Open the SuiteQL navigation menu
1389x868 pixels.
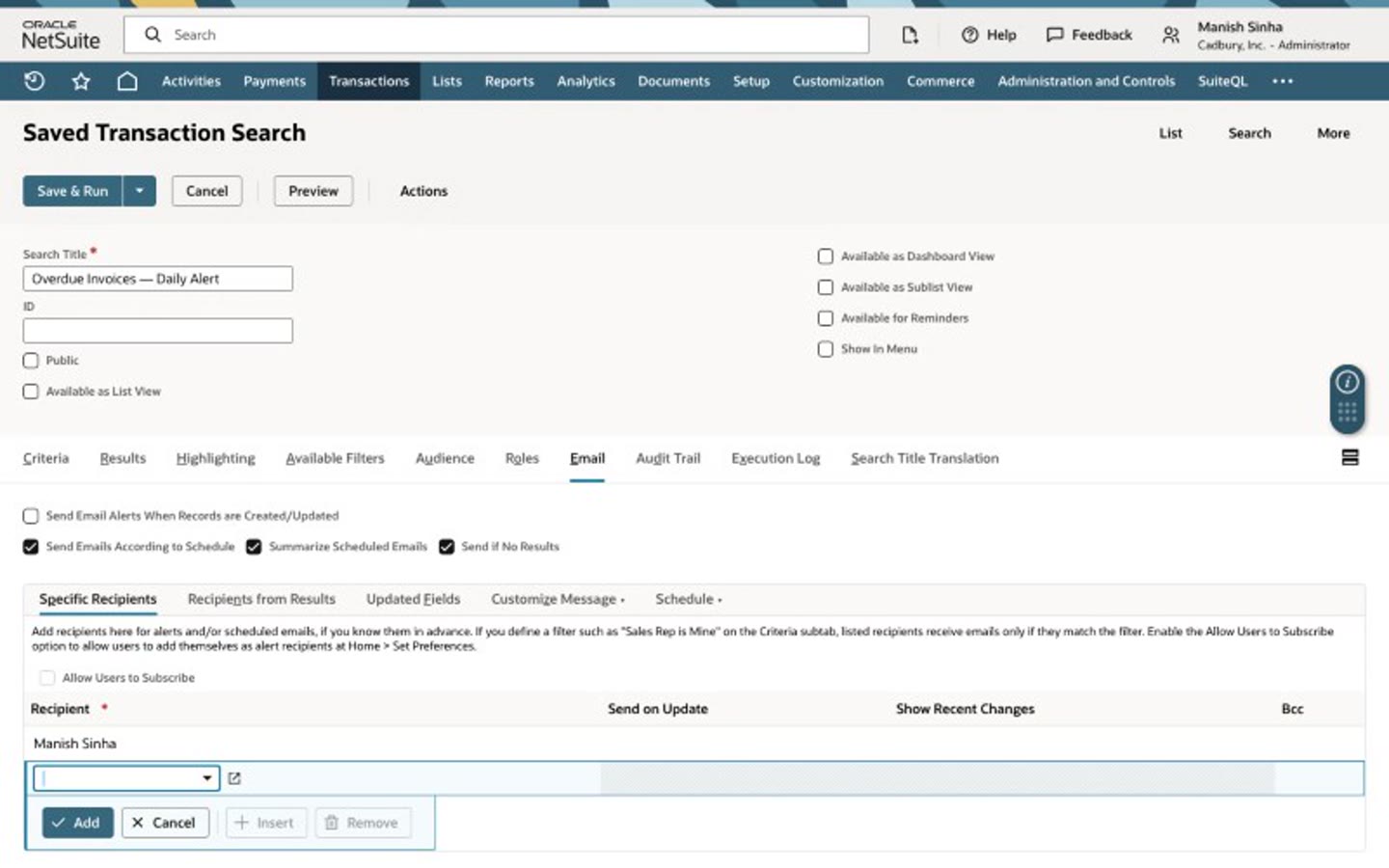(1222, 81)
